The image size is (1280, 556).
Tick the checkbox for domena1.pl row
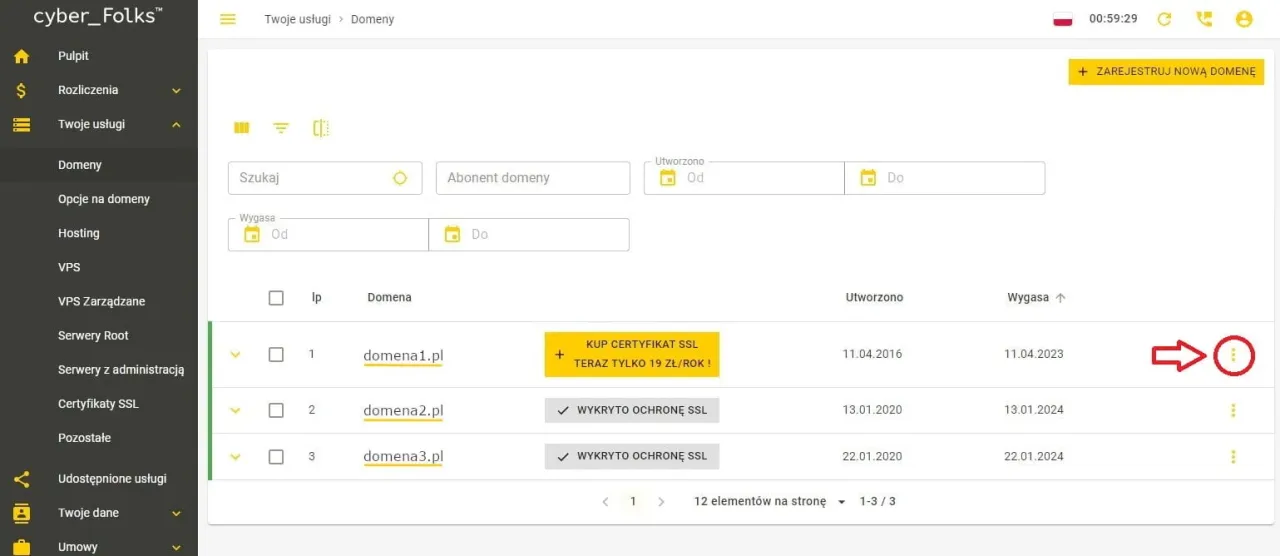(276, 354)
